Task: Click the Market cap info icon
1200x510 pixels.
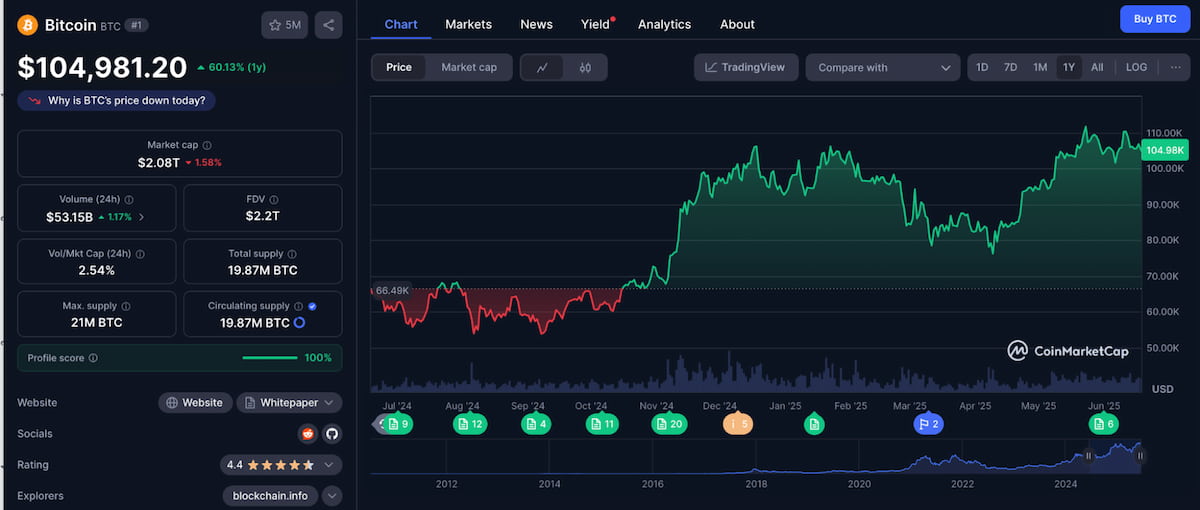Action: tap(208, 145)
